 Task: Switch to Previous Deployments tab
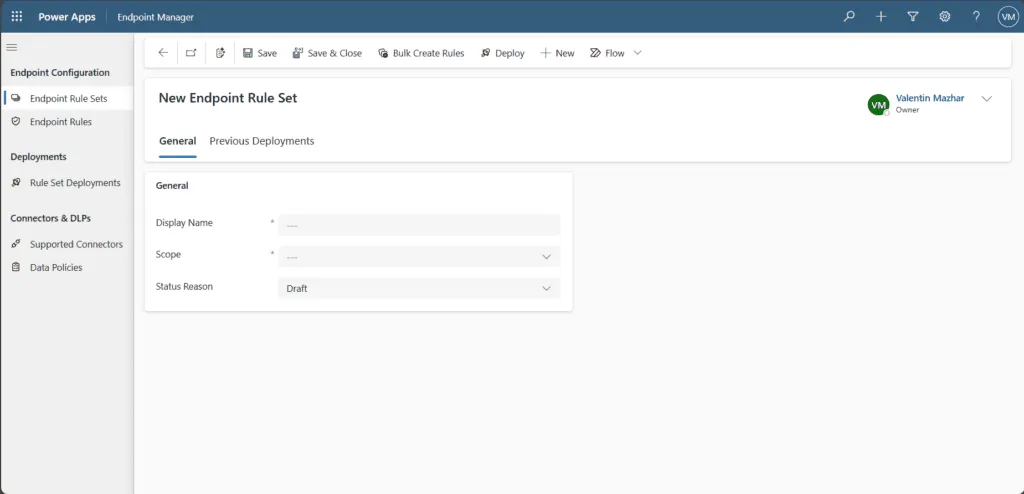[262, 141]
